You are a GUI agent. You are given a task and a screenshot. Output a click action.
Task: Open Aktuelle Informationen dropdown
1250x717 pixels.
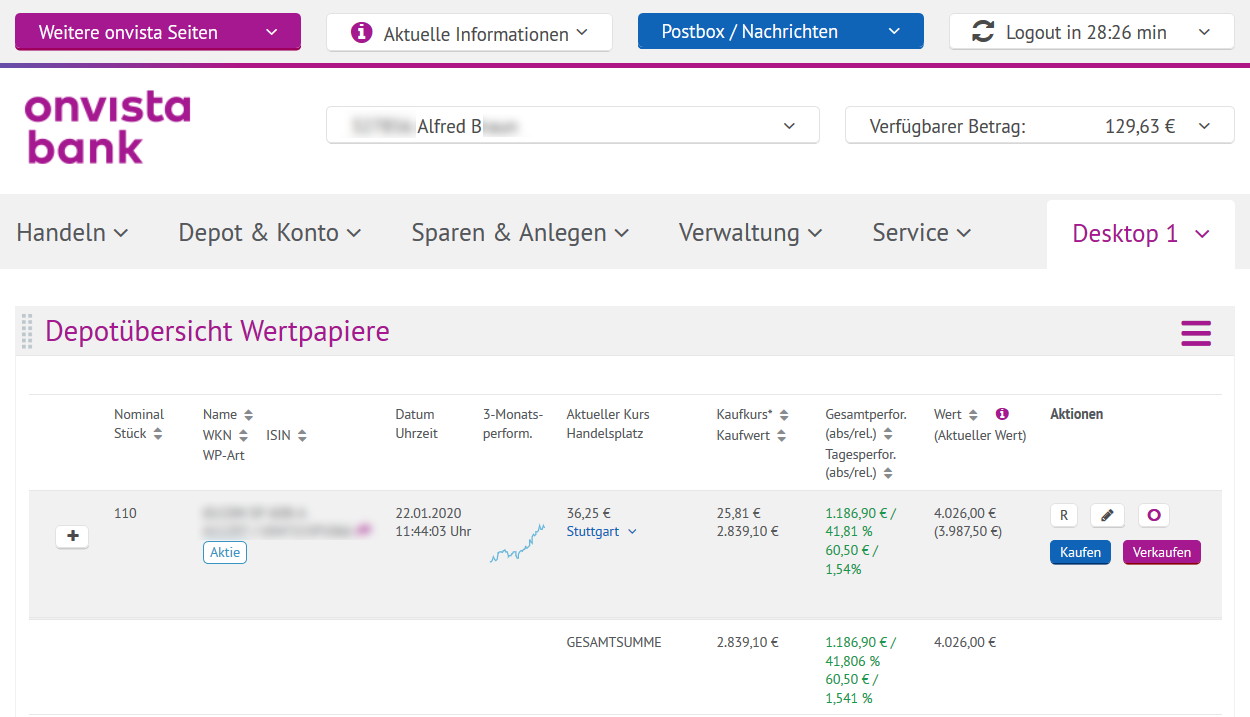[469, 33]
